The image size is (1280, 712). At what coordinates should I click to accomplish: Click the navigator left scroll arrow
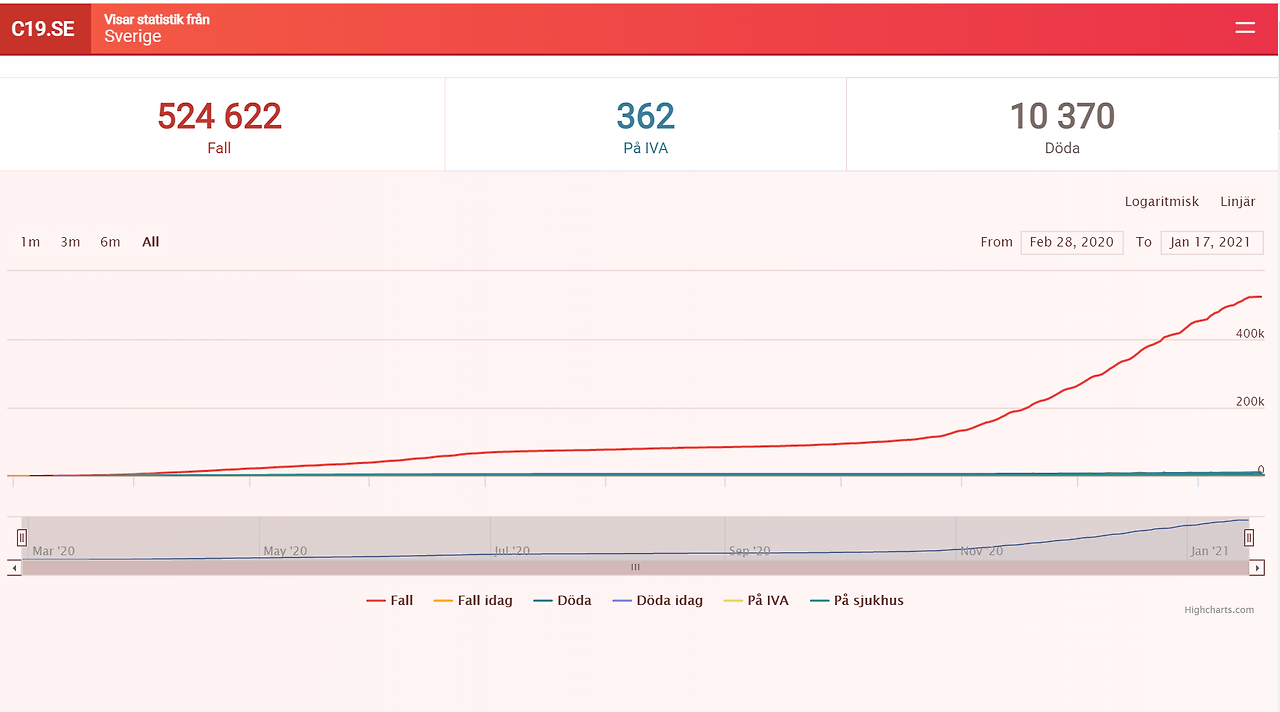coord(14,568)
